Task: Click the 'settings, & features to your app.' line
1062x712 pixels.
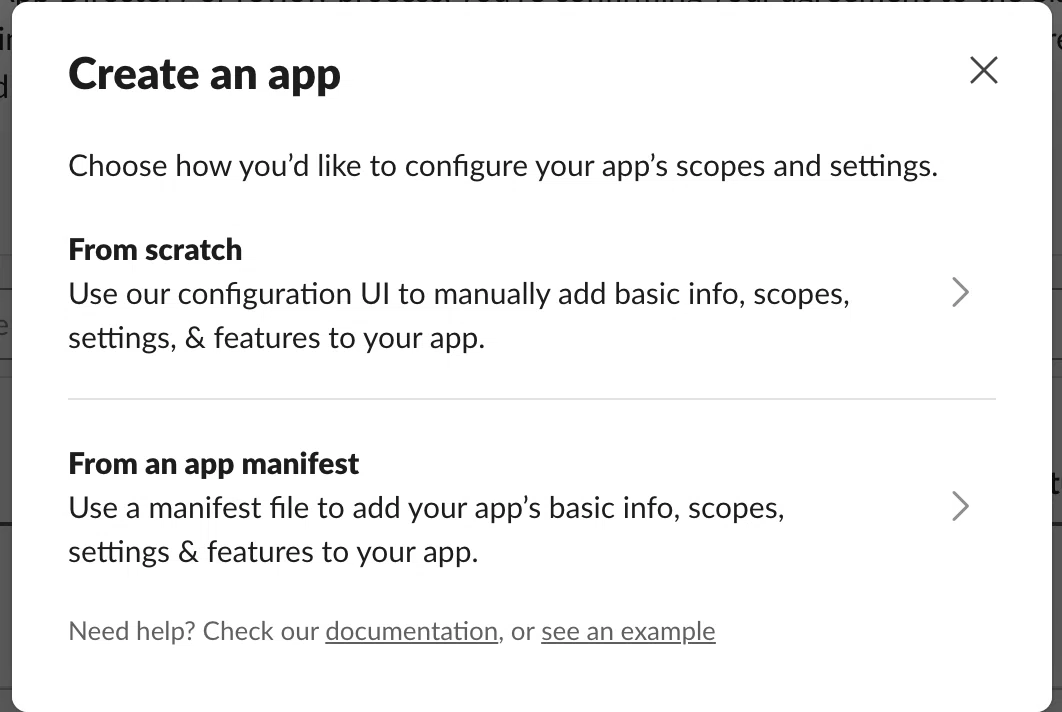Action: [276, 338]
